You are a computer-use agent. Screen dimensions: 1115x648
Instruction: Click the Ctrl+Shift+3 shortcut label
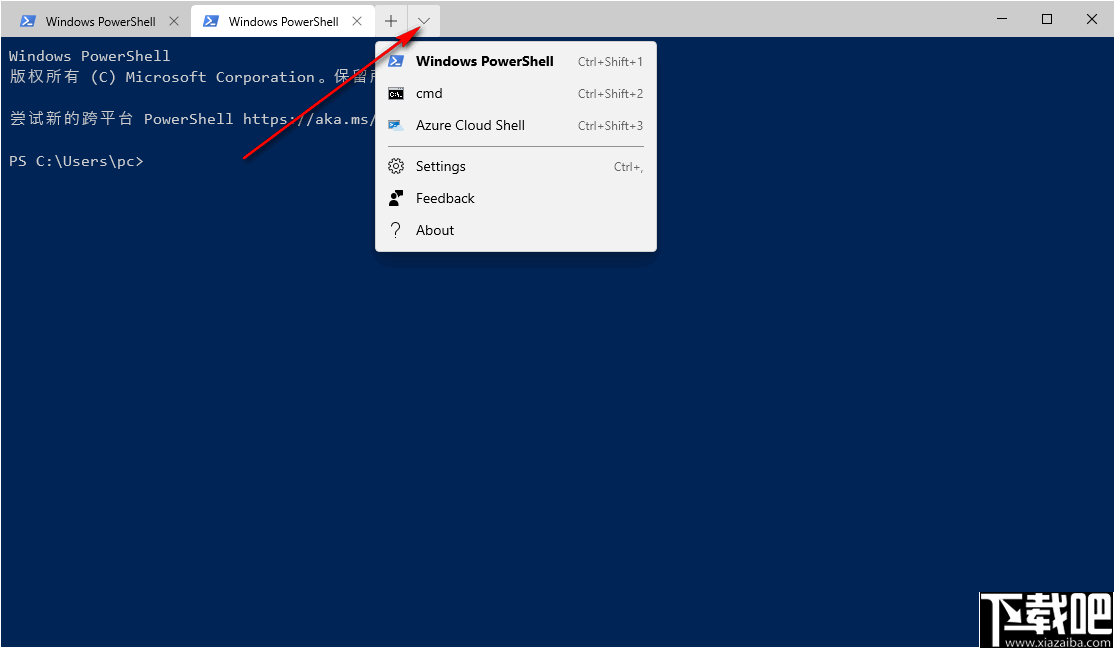pyautogui.click(x=610, y=126)
